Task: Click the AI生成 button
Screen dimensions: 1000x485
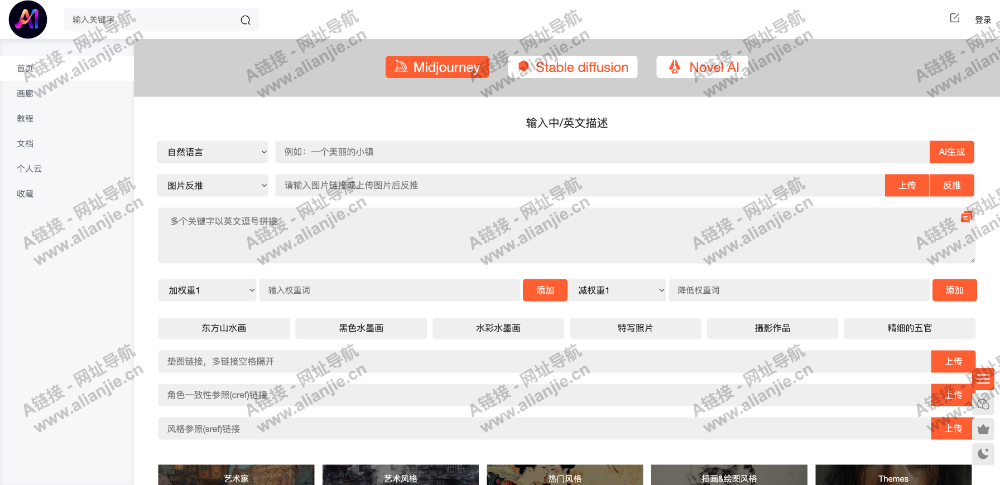Action: pos(952,152)
